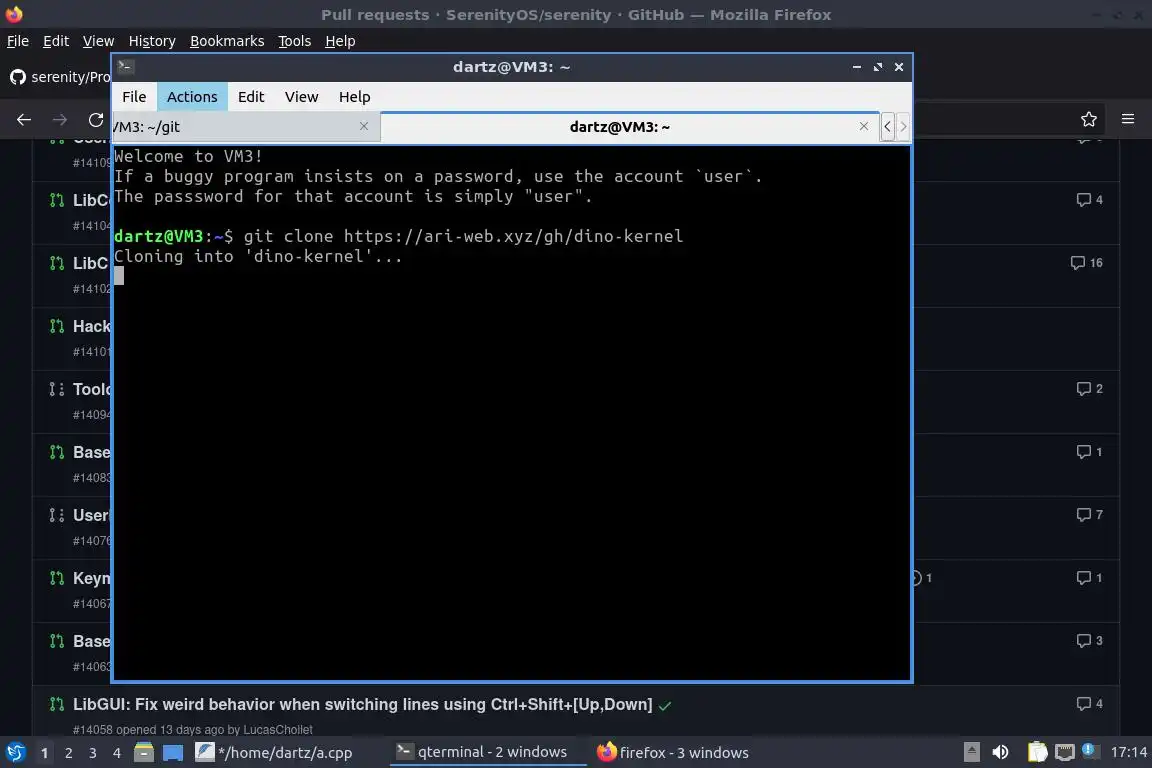The image size is (1152, 768).
Task: Close the ~/git terminal tab
Action: tap(364, 126)
